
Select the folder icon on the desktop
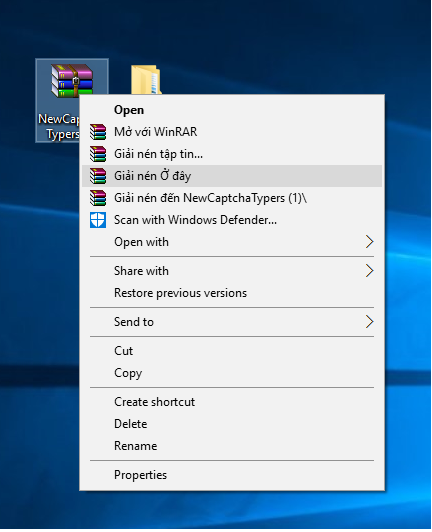[x=146, y=80]
